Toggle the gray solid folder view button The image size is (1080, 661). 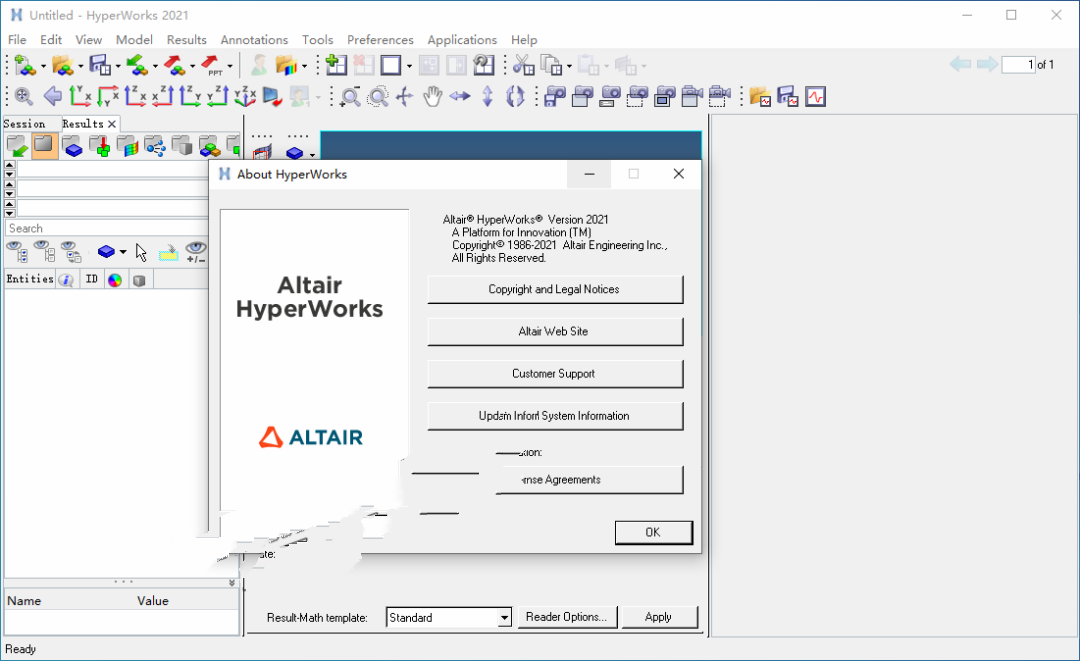tap(183, 146)
